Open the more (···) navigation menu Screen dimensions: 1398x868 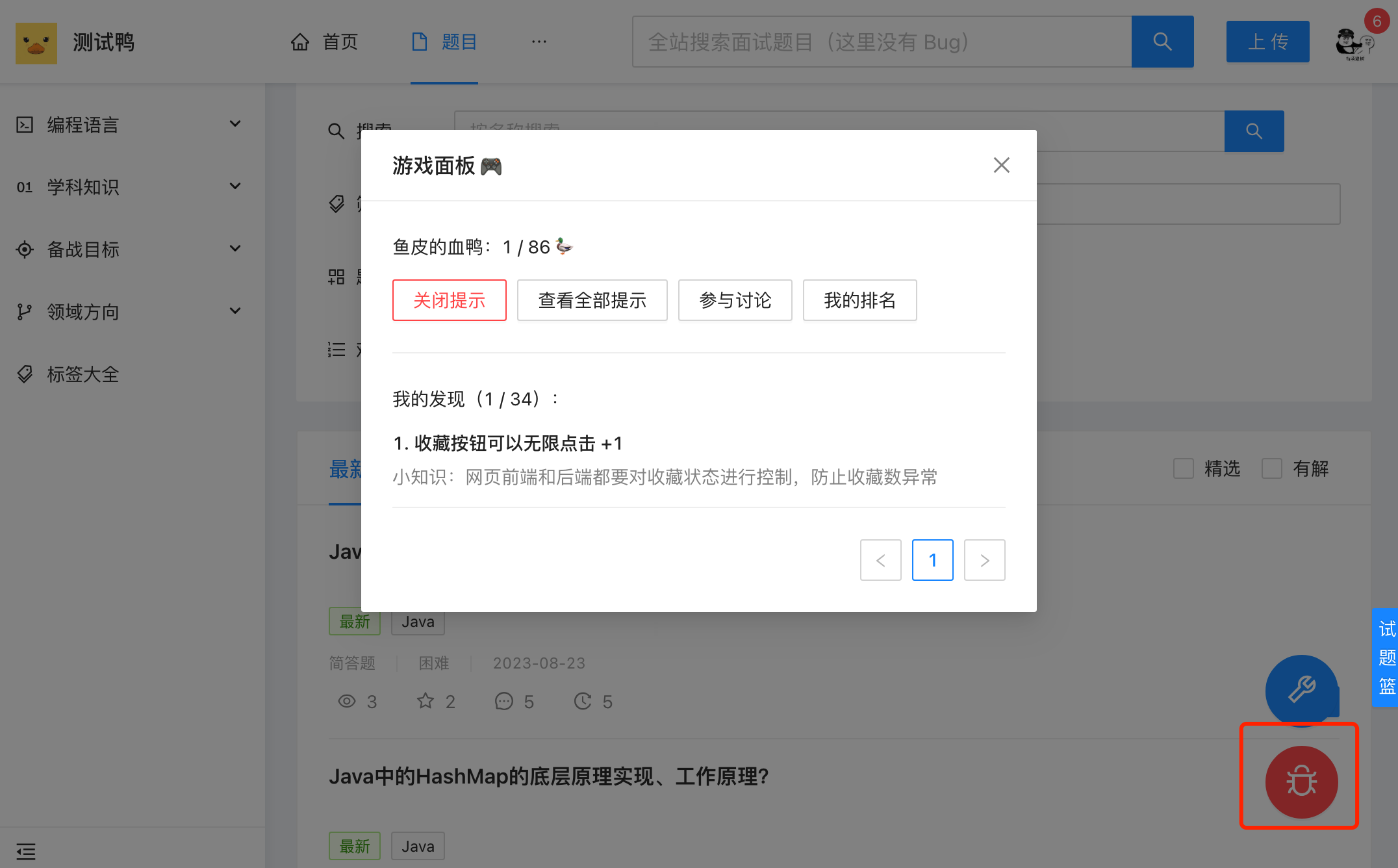[539, 42]
